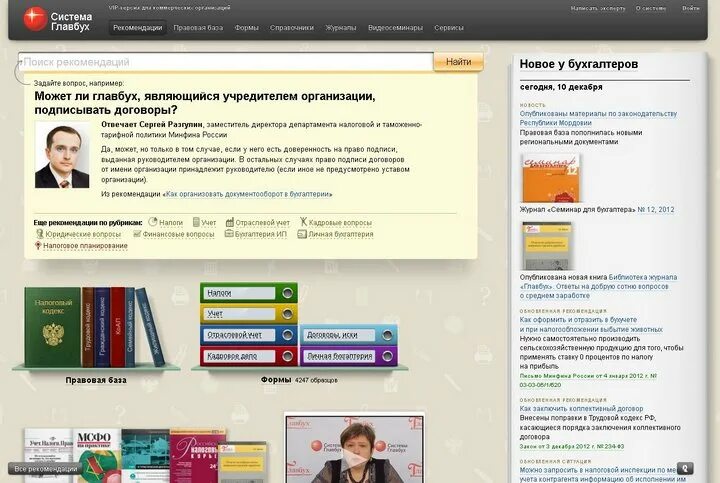Click the МСФО на практике magazine cover
The height and width of the screenshot is (483, 720).
(97, 456)
